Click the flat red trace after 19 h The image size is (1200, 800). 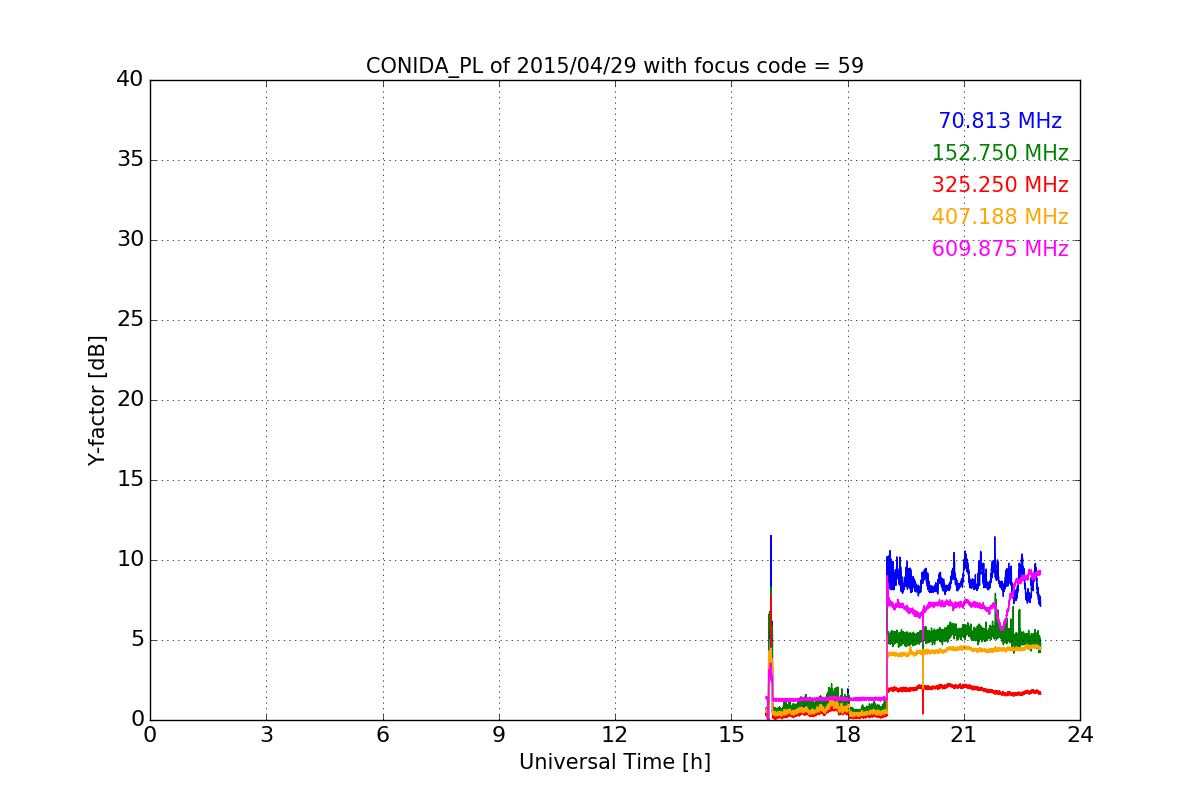coord(964,688)
